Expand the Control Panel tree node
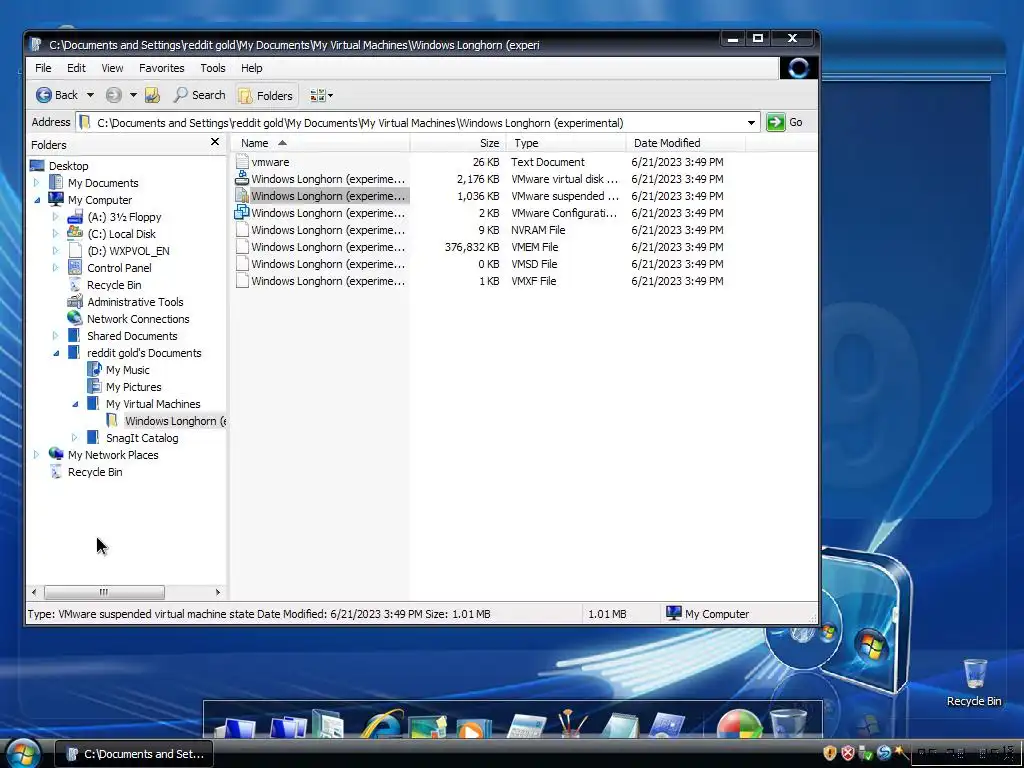 tap(56, 268)
